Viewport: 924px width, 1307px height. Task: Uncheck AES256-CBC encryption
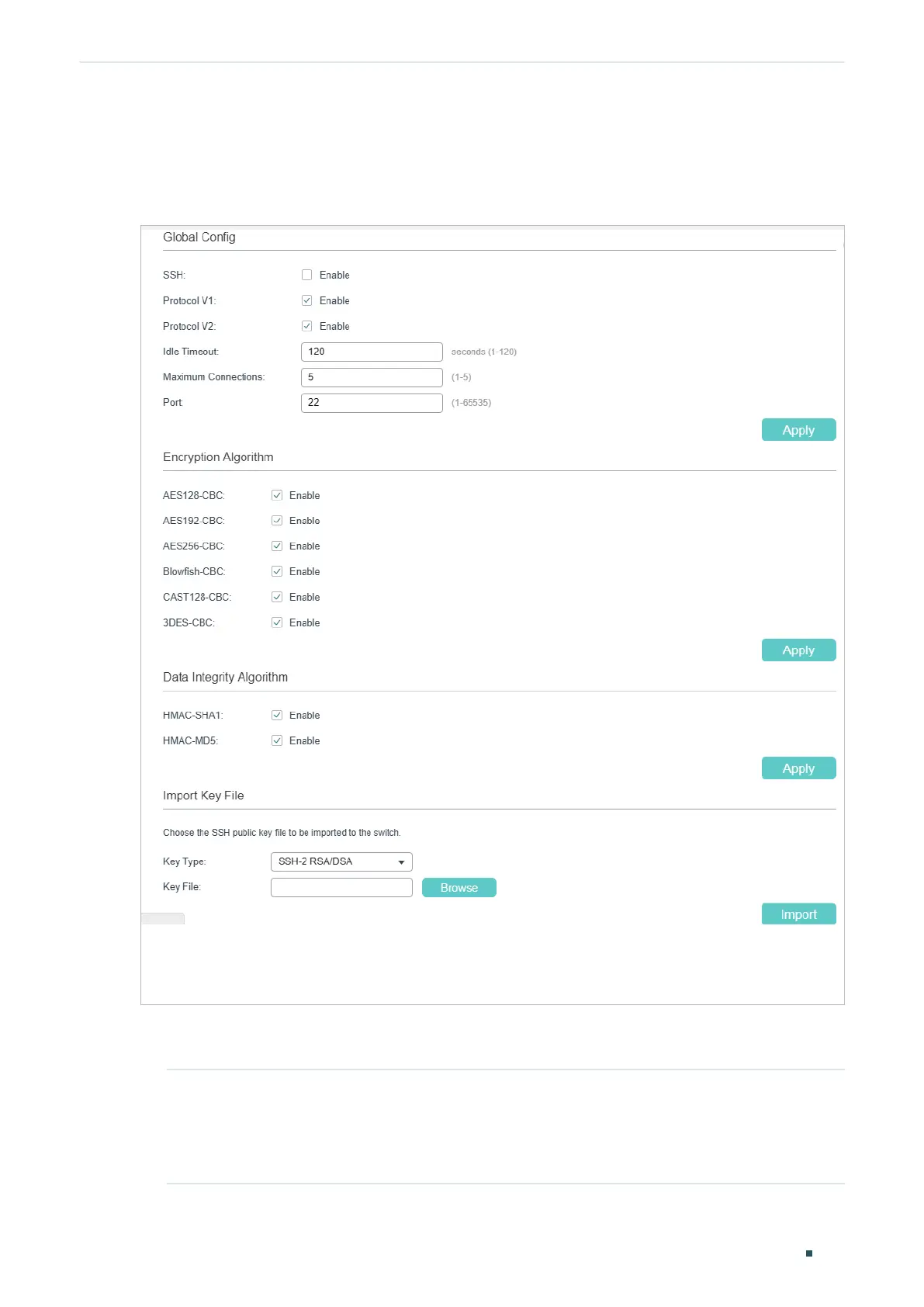pos(277,546)
